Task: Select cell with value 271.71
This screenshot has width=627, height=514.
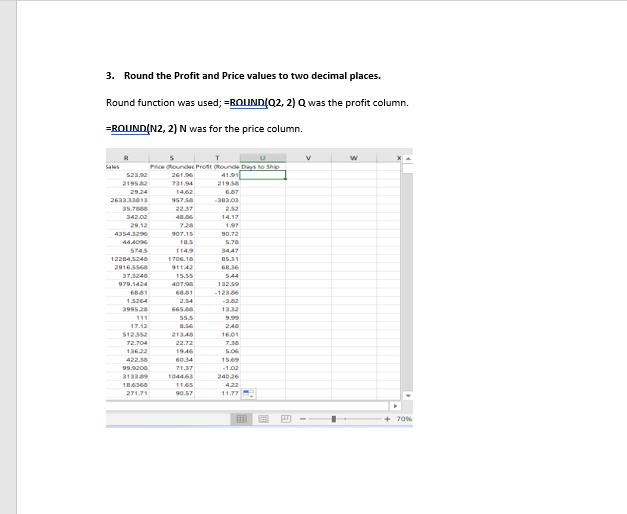Action: click(x=128, y=393)
